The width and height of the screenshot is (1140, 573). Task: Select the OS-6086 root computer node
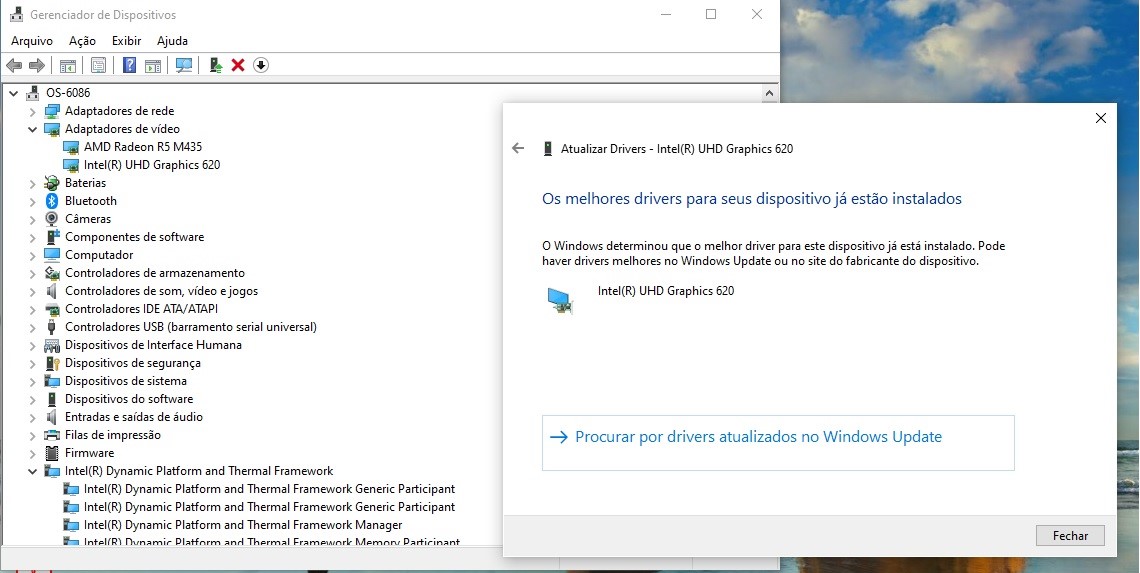coord(67,93)
